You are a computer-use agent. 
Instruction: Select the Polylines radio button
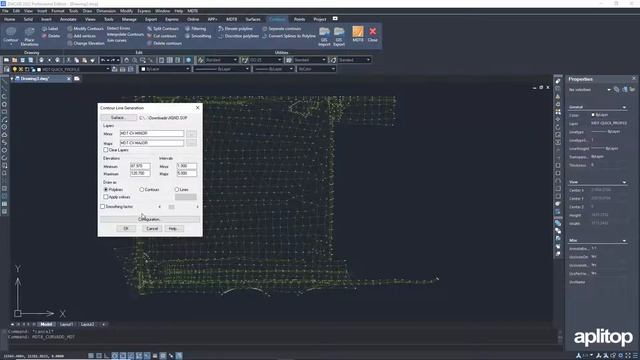[106, 189]
